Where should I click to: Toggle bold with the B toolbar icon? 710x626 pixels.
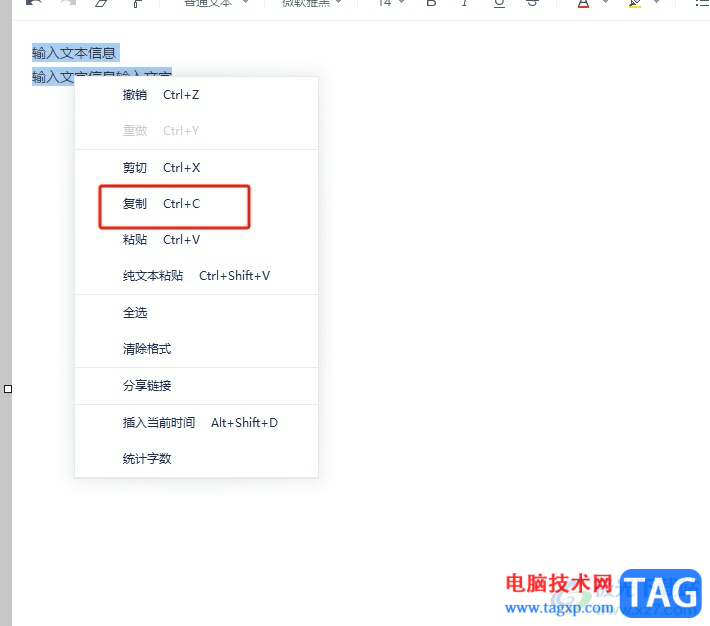point(431,3)
